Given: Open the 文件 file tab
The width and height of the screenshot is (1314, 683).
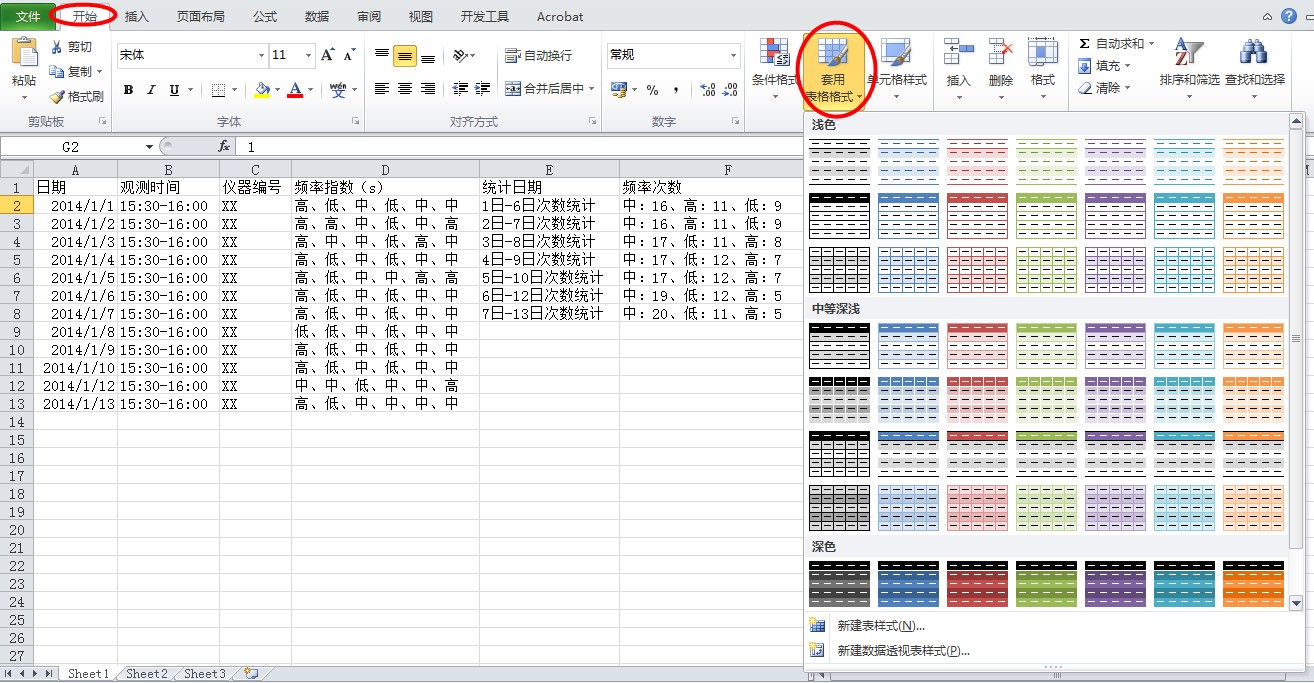Looking at the screenshot, I should tap(27, 16).
